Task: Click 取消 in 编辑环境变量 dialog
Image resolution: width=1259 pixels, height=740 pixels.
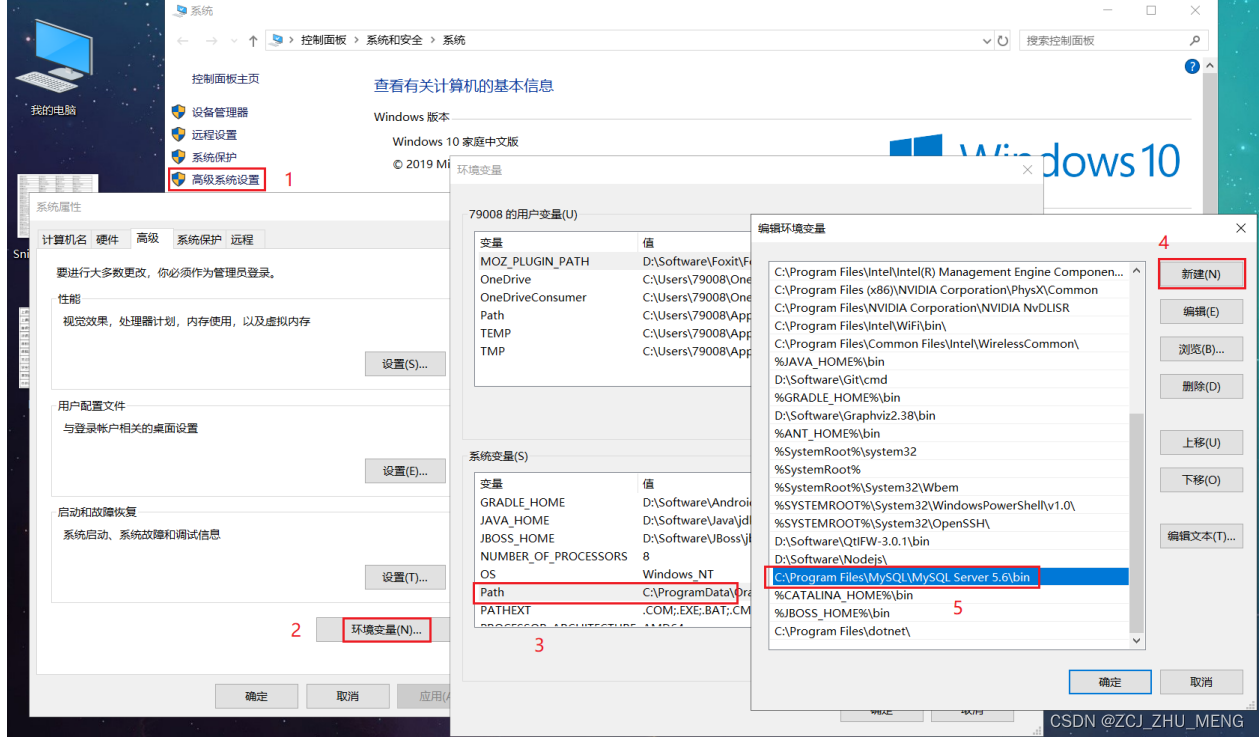Action: (x=1201, y=682)
